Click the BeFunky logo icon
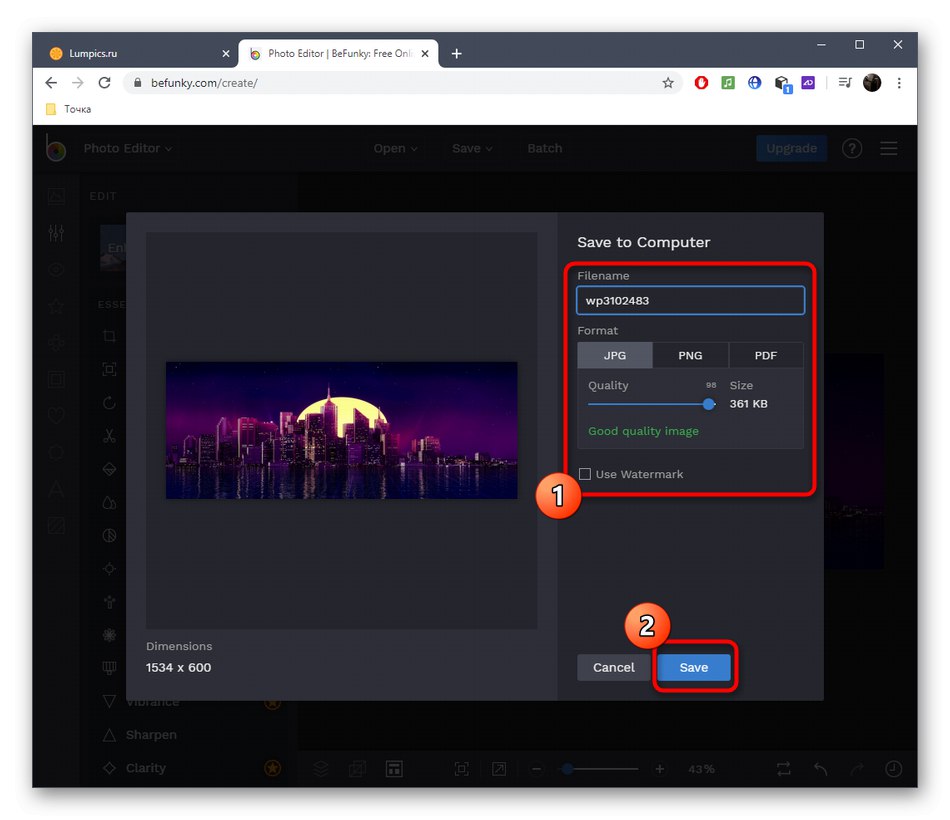This screenshot has width=950, height=820. tap(56, 148)
